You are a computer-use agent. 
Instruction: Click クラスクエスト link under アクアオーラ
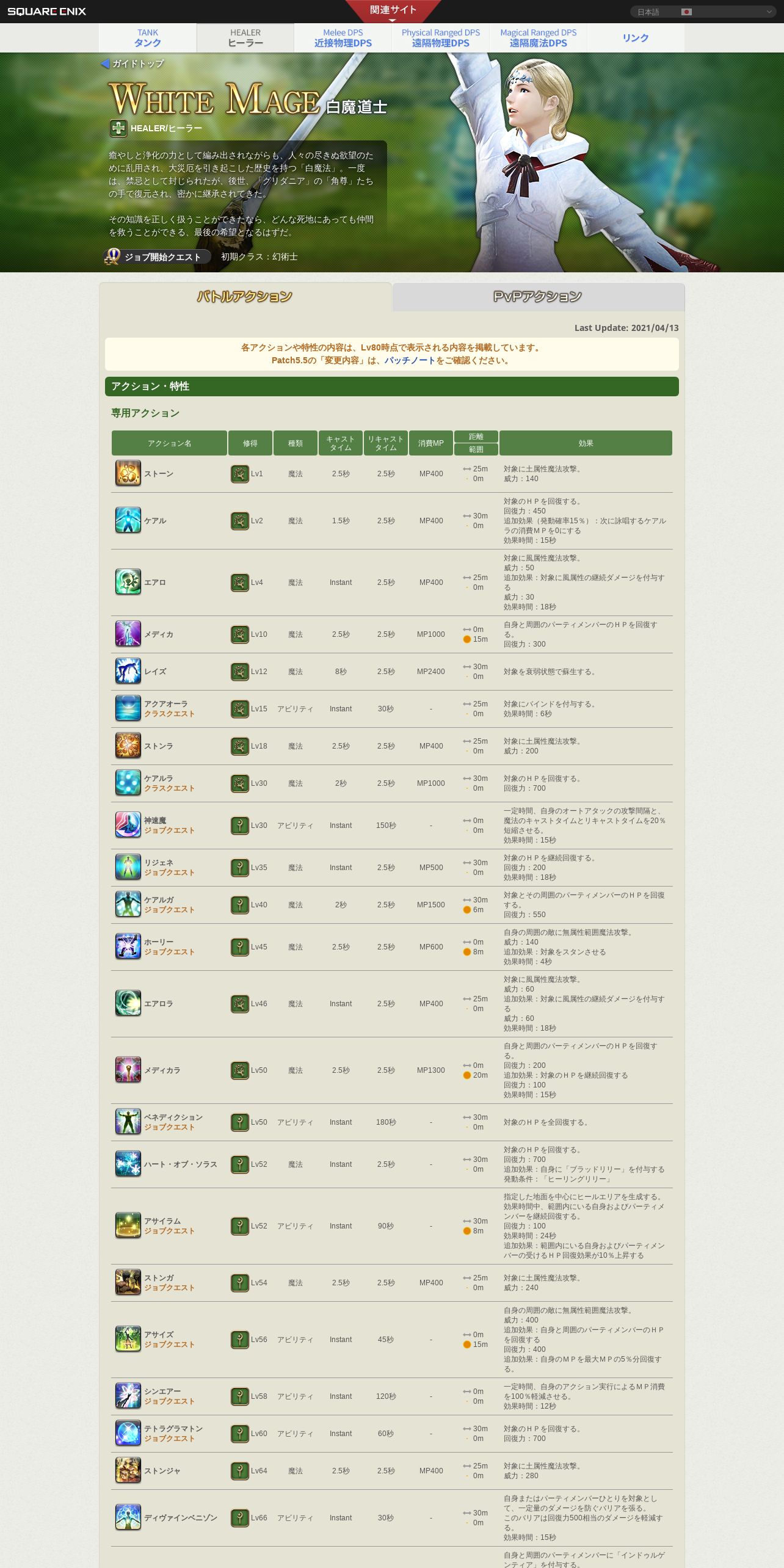[169, 714]
